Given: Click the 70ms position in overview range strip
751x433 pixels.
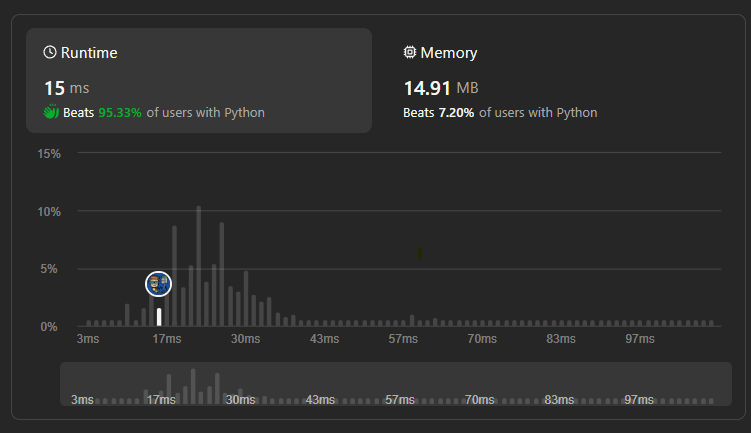Looking at the screenshot, I should pyautogui.click(x=478, y=399).
